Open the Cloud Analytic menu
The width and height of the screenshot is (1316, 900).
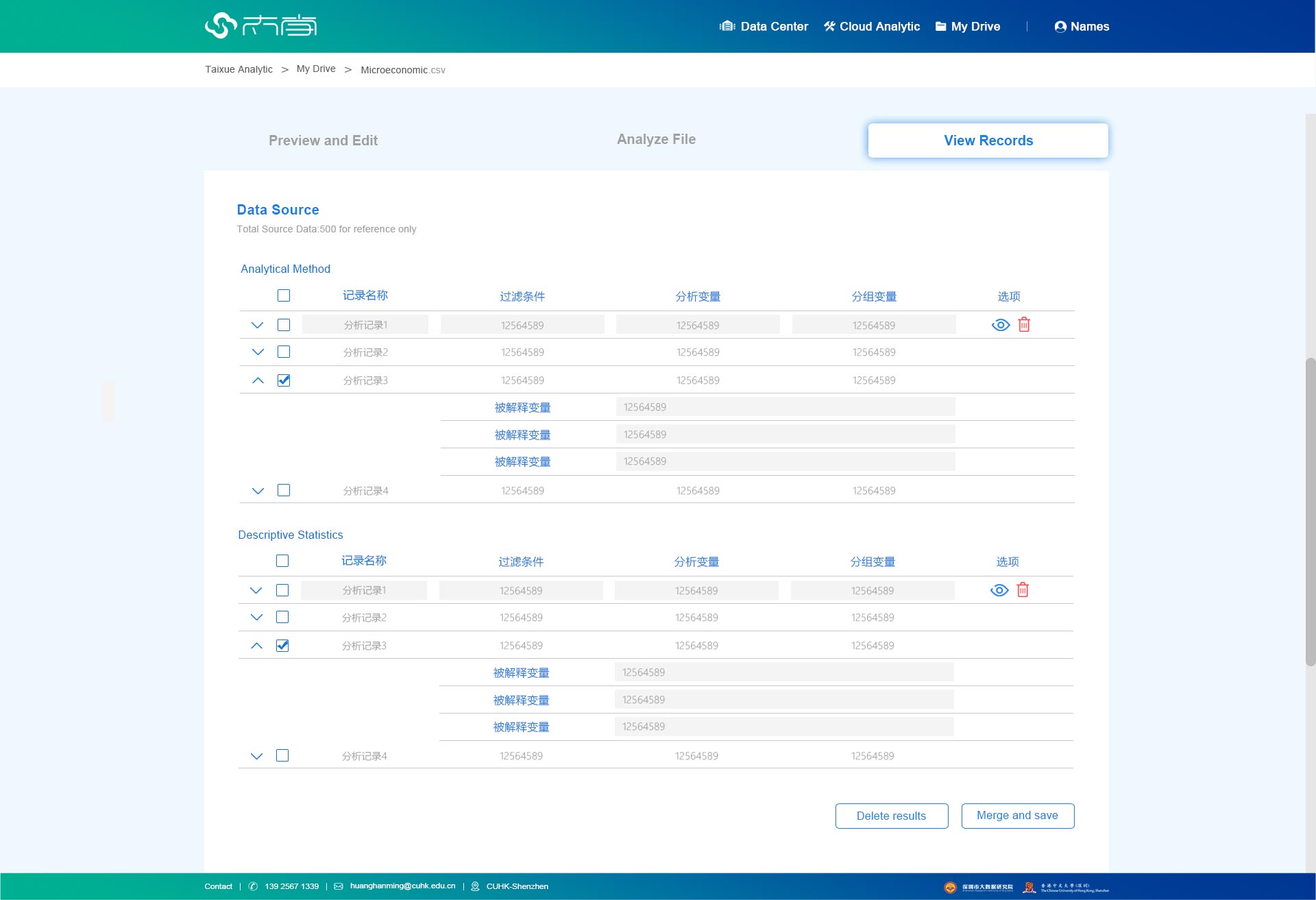[x=872, y=26]
